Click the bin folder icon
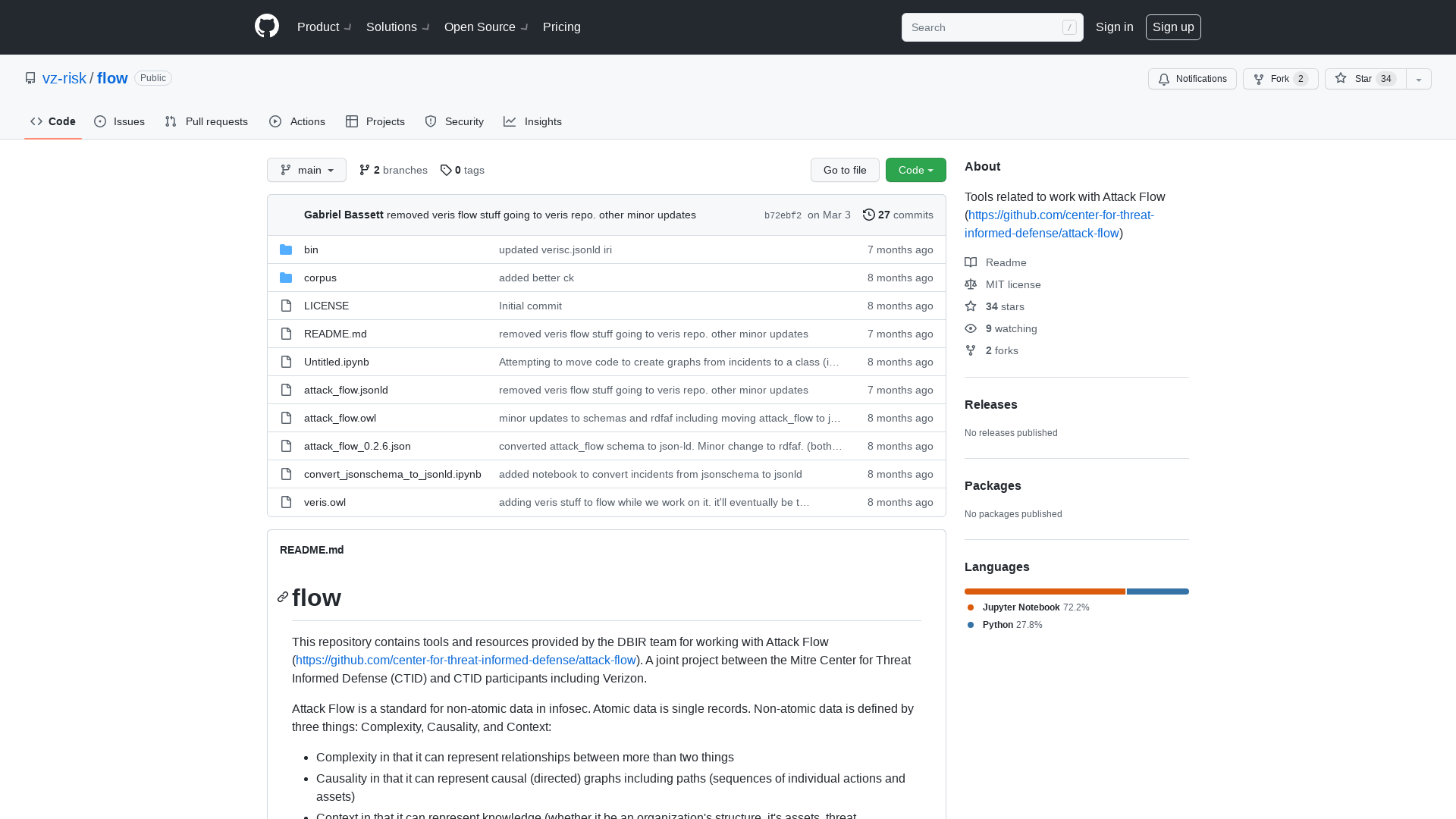The image size is (1456, 819). click(x=286, y=249)
